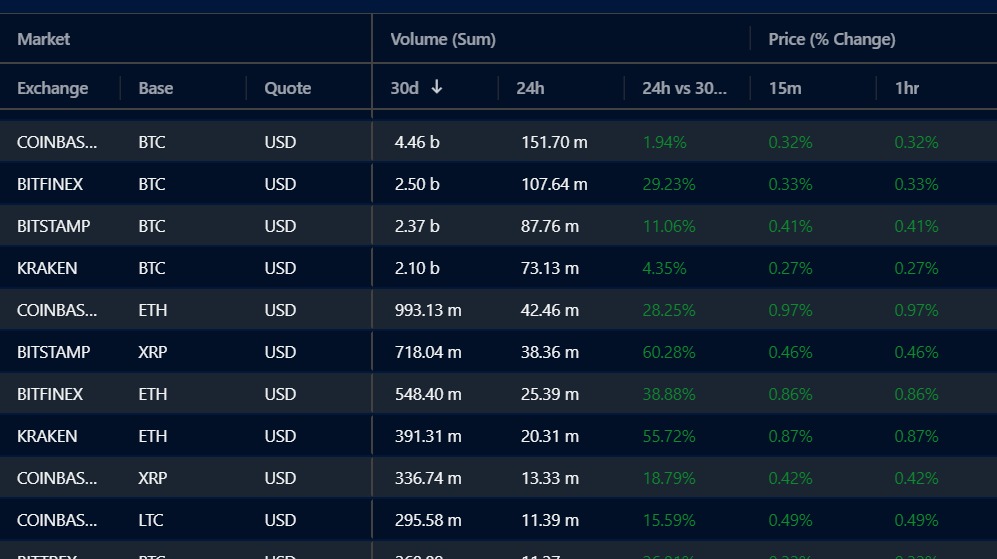Click the Volume (Sum) group header
Image resolution: width=997 pixels, height=559 pixels.
pos(443,39)
